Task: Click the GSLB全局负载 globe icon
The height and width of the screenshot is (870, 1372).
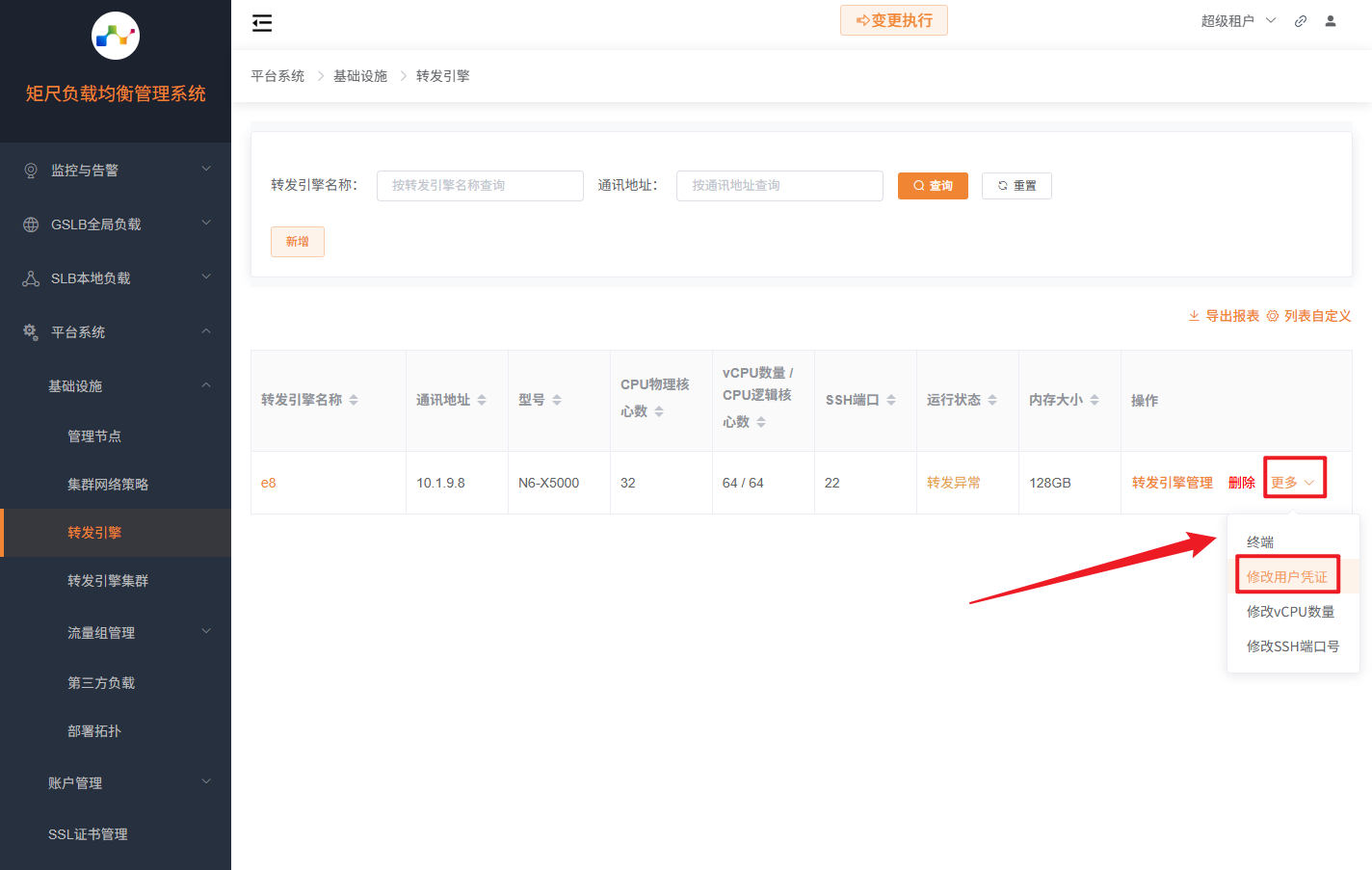Action: [x=29, y=224]
